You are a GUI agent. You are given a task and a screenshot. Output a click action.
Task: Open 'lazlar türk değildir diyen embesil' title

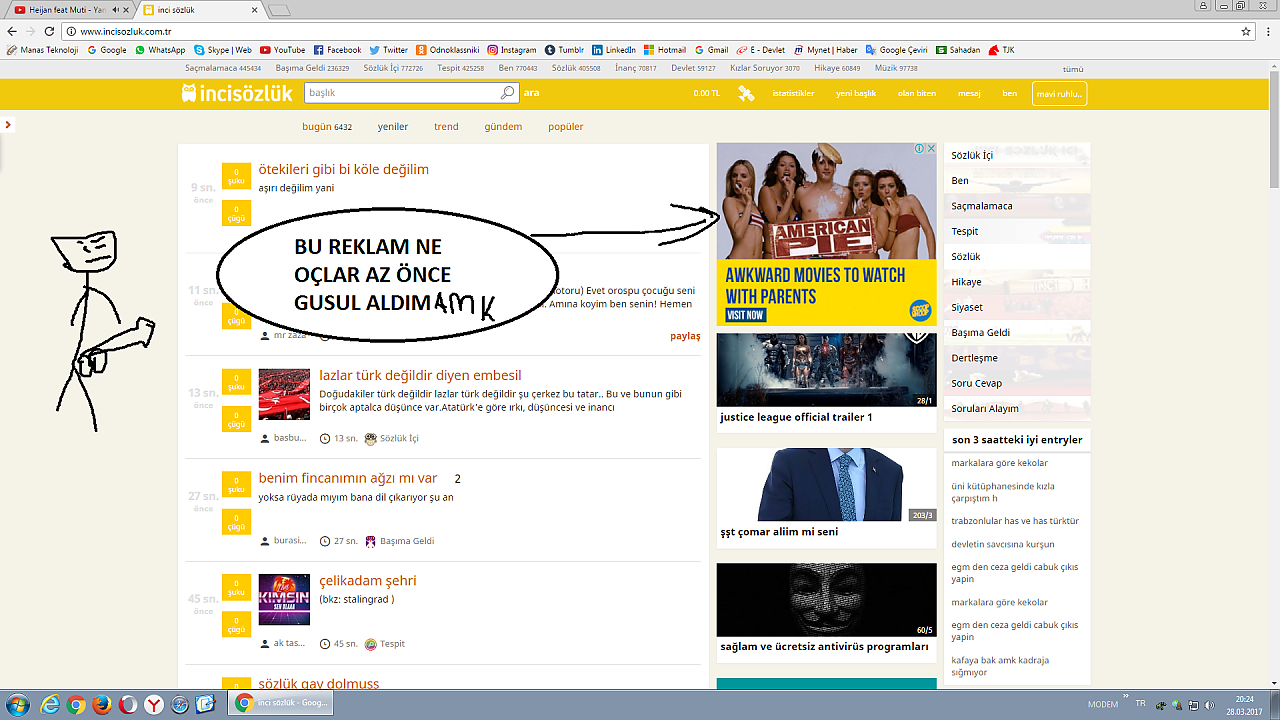pos(420,375)
